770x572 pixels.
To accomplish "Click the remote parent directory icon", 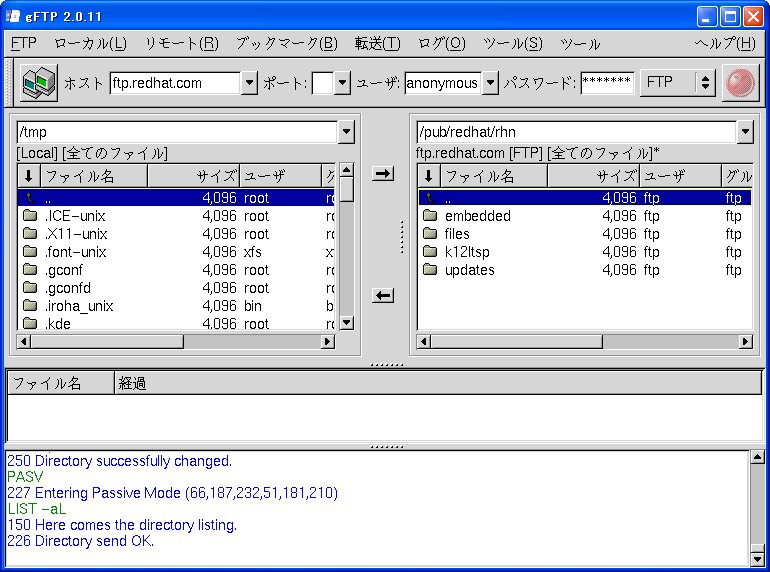I will [x=430, y=198].
